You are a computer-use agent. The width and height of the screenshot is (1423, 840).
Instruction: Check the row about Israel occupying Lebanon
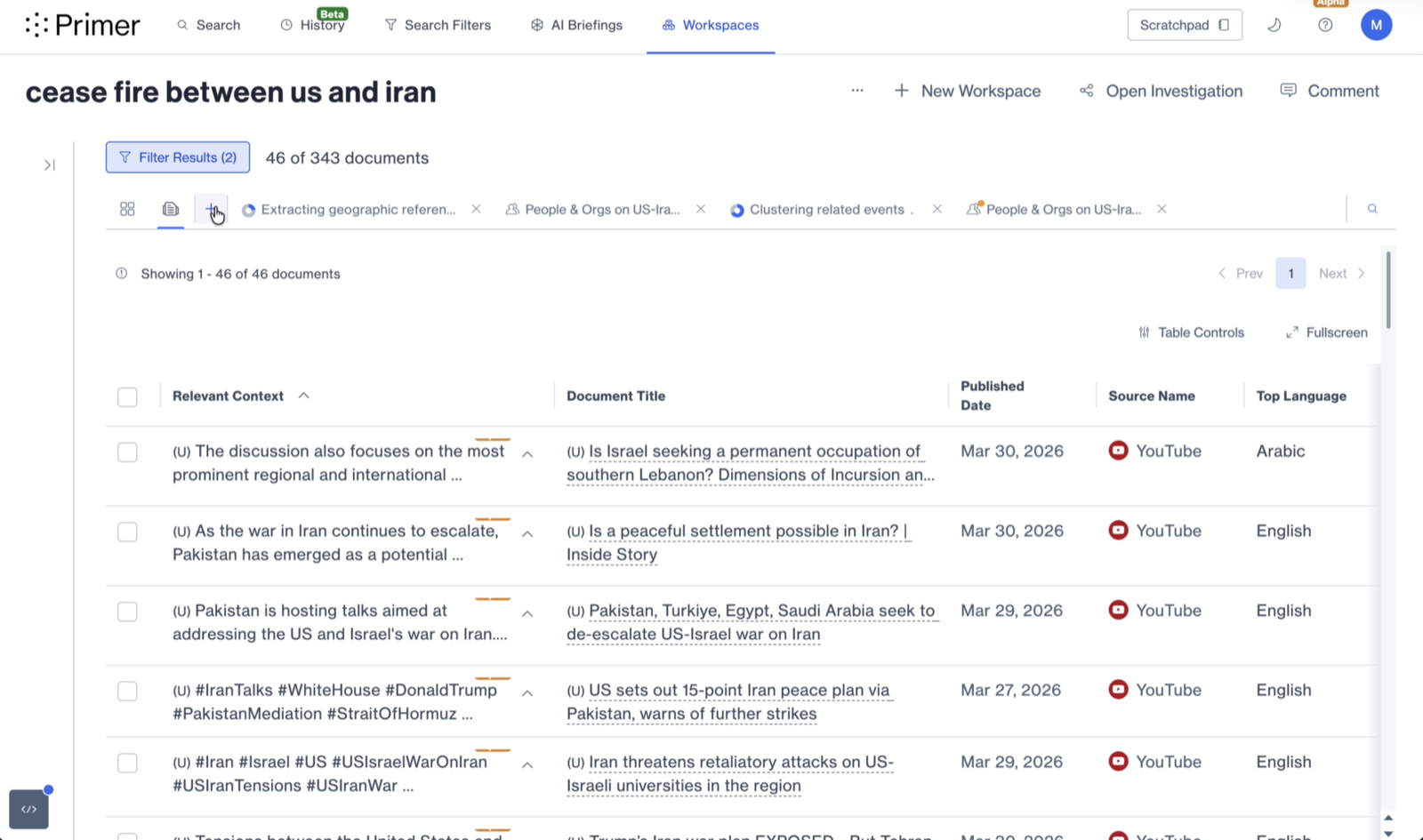(127, 452)
